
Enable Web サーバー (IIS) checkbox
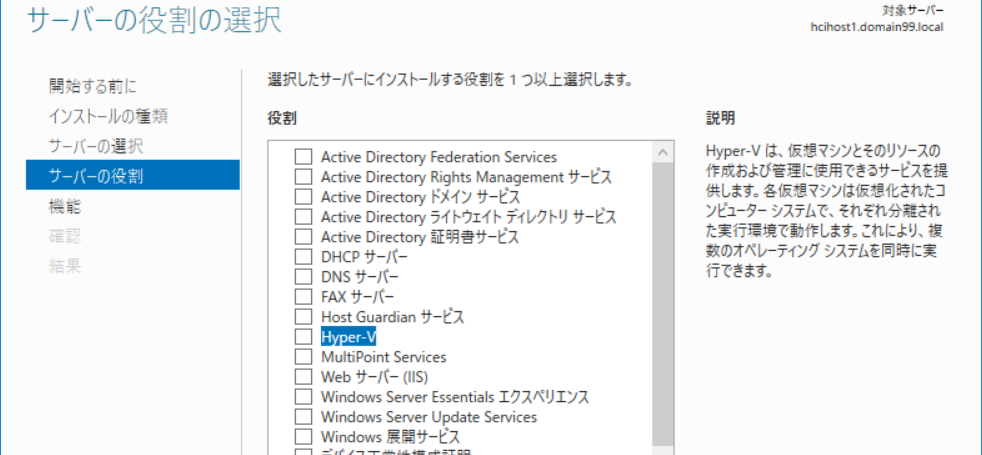click(x=303, y=377)
